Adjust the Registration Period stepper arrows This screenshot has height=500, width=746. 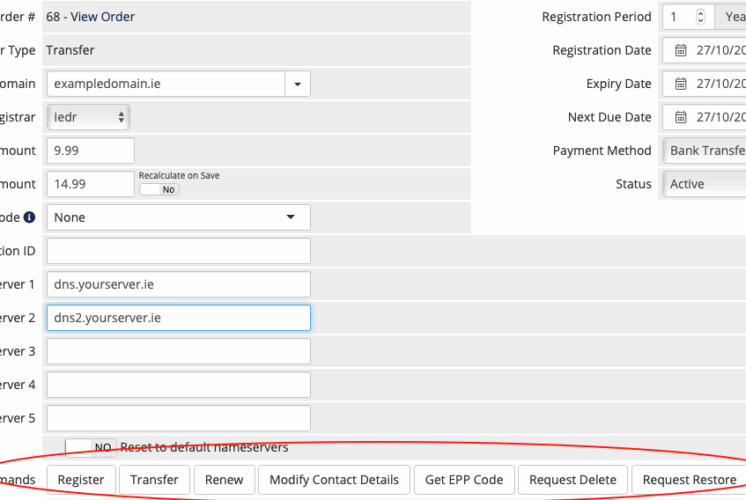[x=700, y=17]
